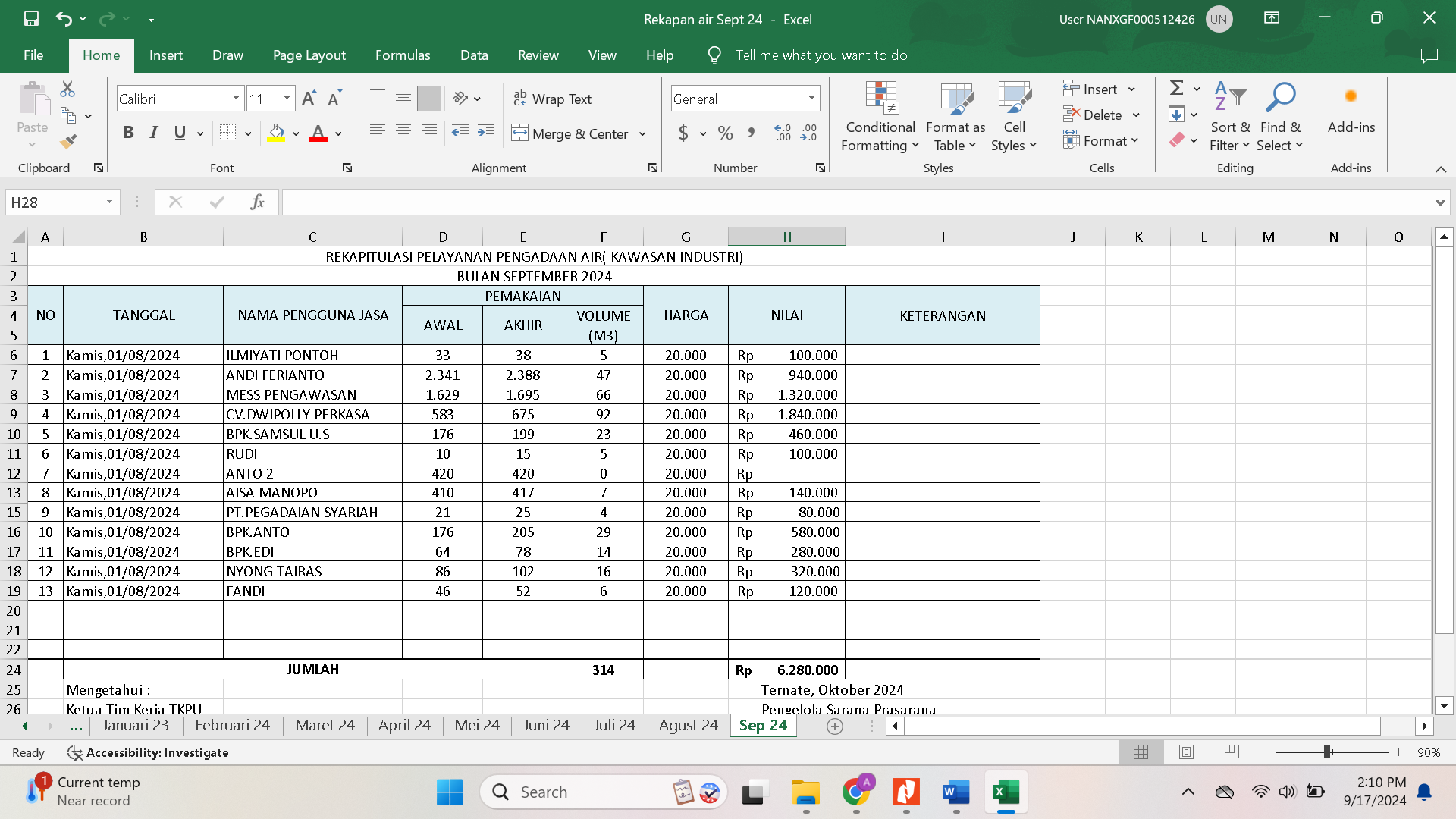This screenshot has height=819, width=1456.
Task: Expand Cell Styles gallery
Action: tap(1014, 117)
